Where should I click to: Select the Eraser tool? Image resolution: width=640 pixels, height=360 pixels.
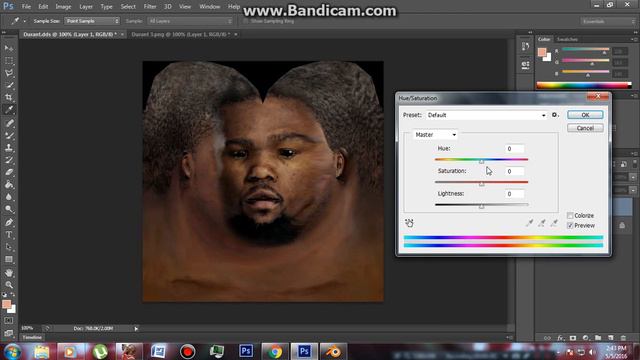tap(9, 172)
